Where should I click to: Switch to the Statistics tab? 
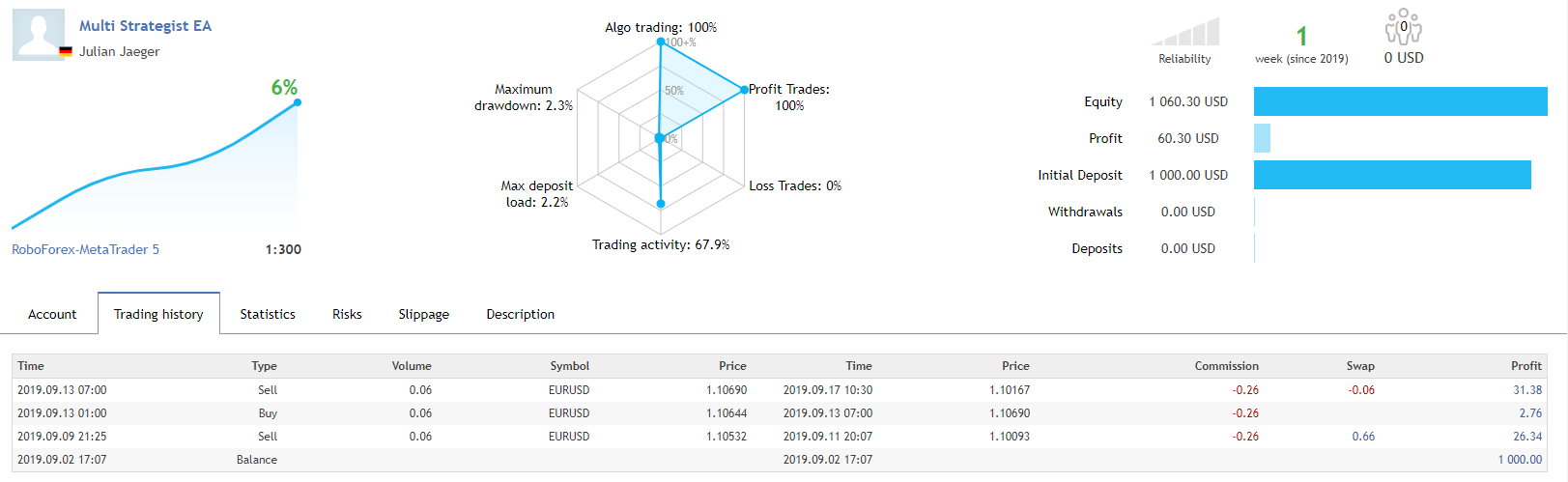[x=268, y=314]
